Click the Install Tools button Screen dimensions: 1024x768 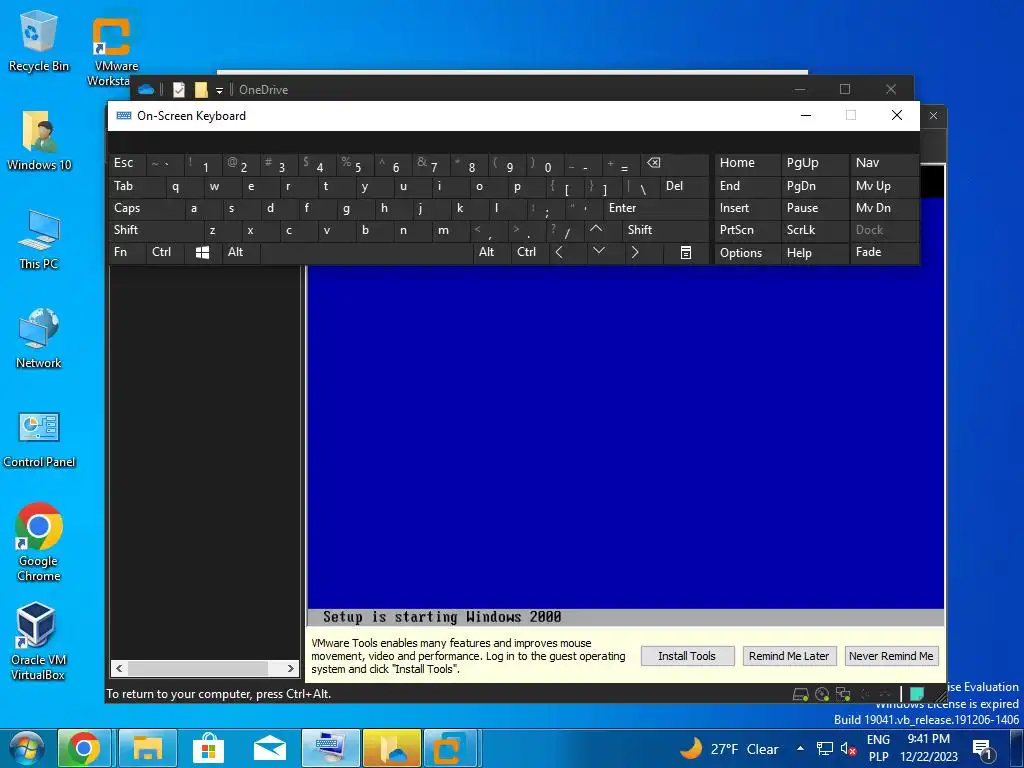coord(687,656)
